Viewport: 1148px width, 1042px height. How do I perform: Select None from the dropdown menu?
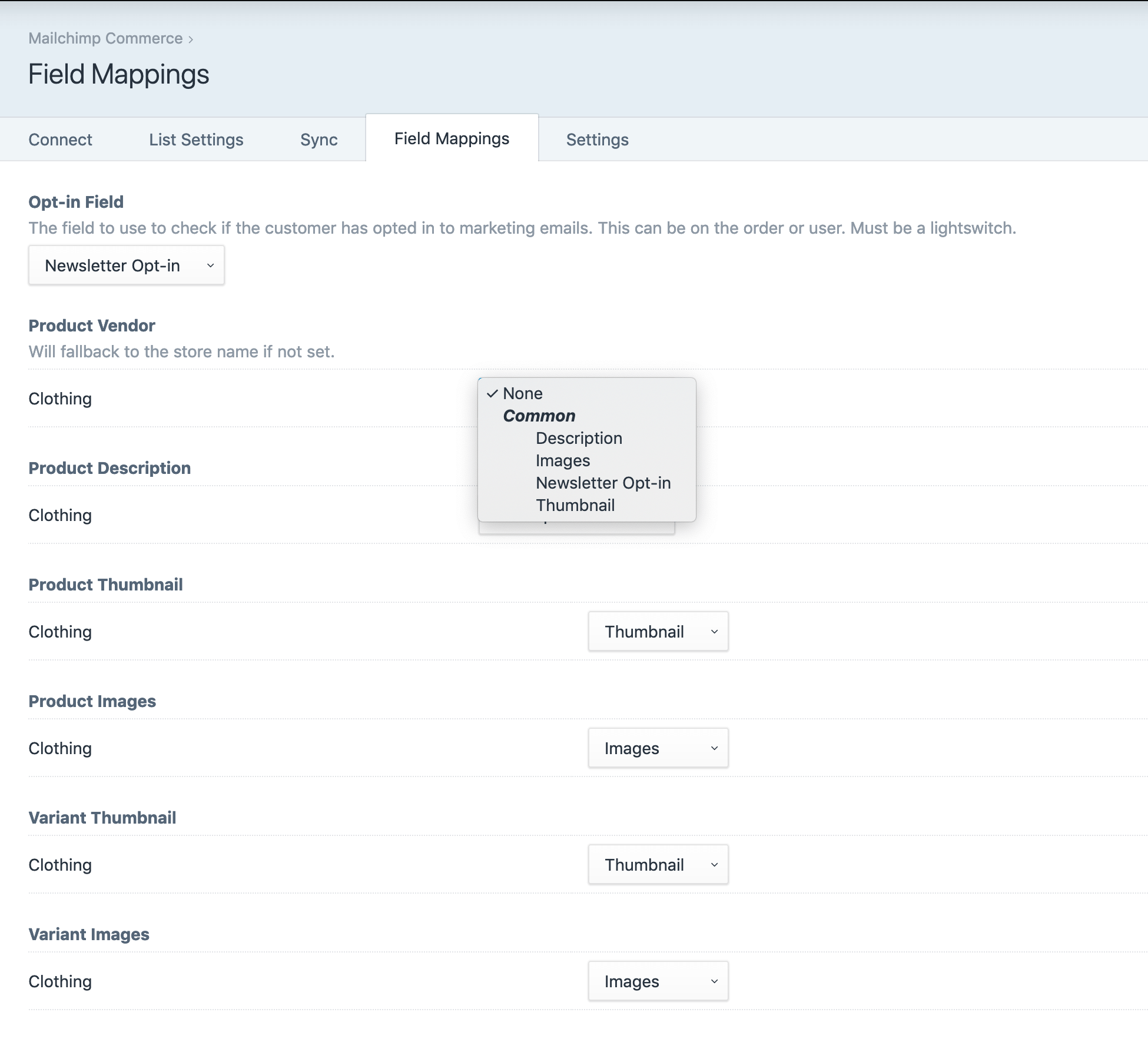(x=523, y=393)
